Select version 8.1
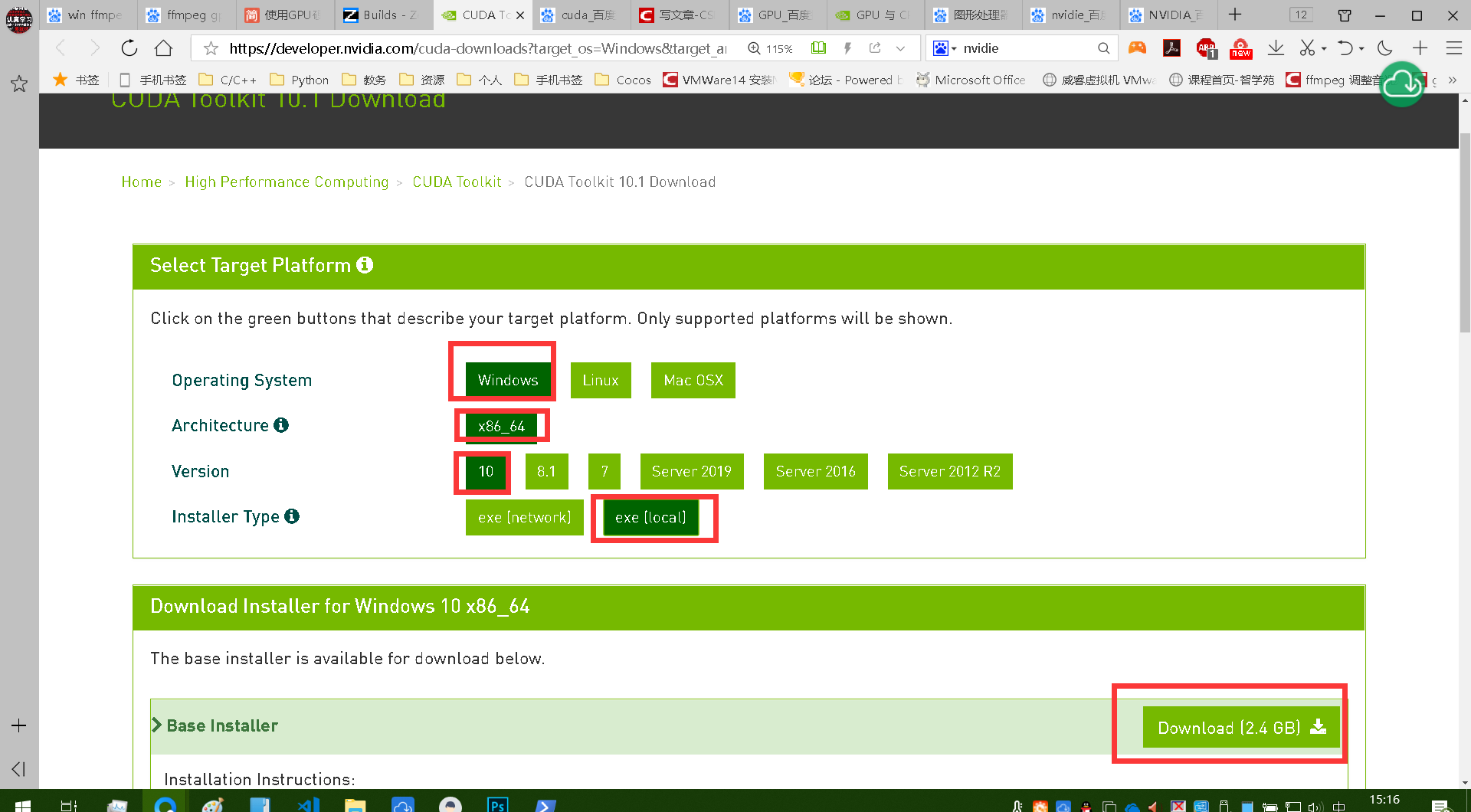Screen dimensions: 1471x812 pyautogui.click(x=546, y=471)
